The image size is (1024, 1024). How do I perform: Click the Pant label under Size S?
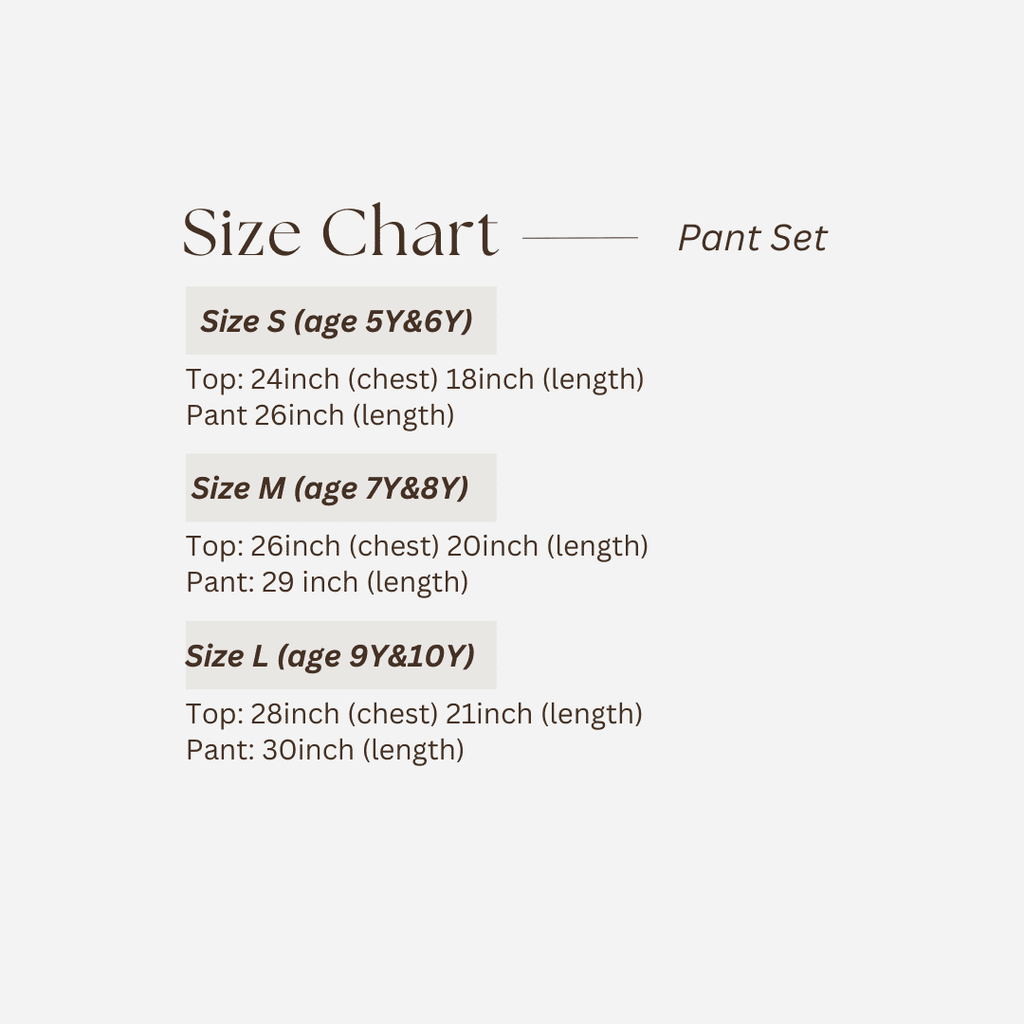[x=216, y=415]
